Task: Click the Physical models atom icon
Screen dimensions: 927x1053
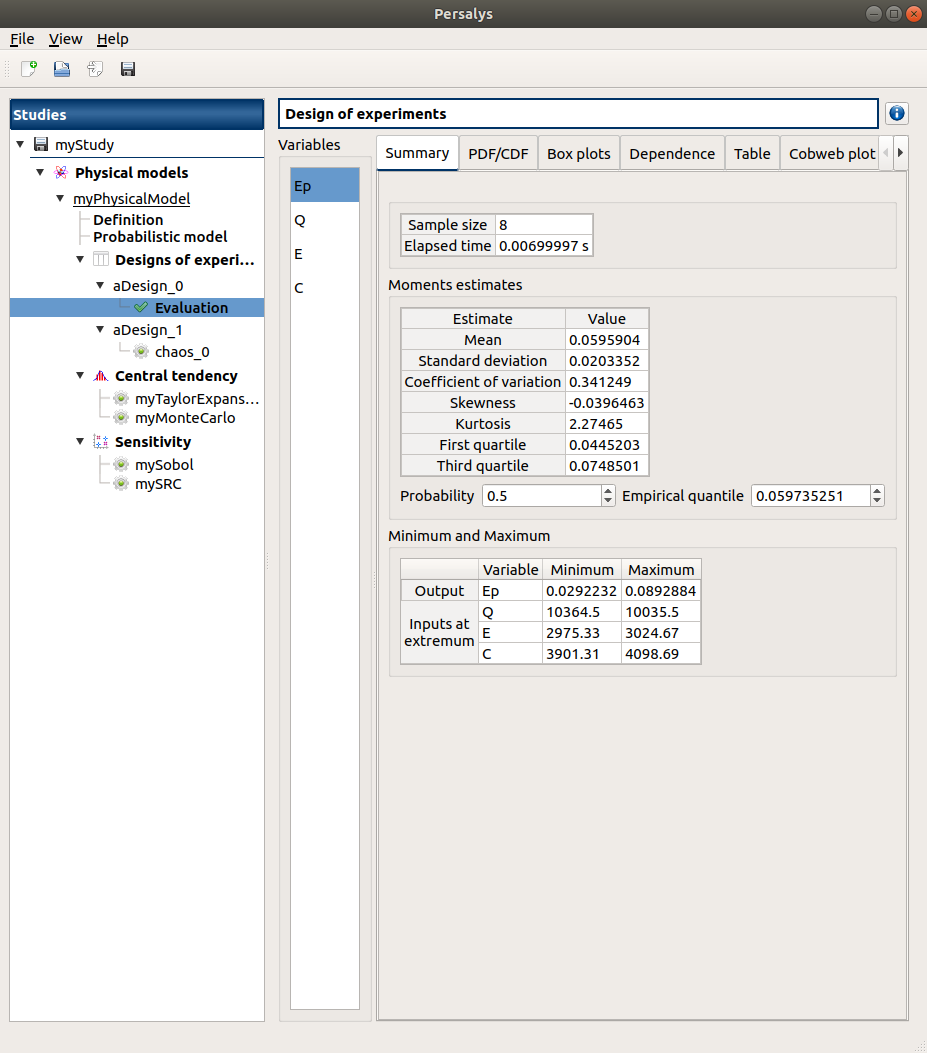Action: pos(60,173)
